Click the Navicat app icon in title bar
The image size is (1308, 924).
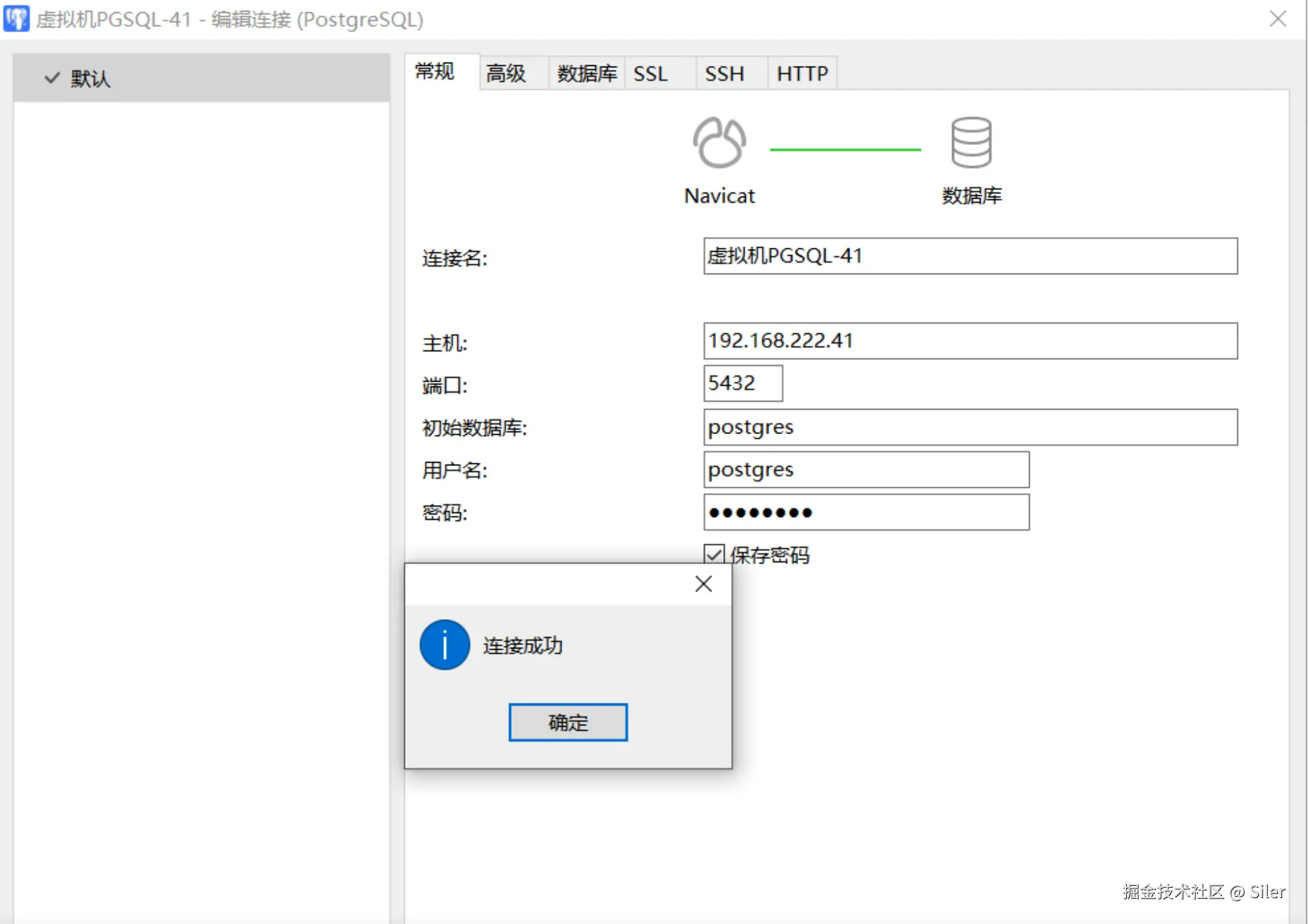coord(16,18)
